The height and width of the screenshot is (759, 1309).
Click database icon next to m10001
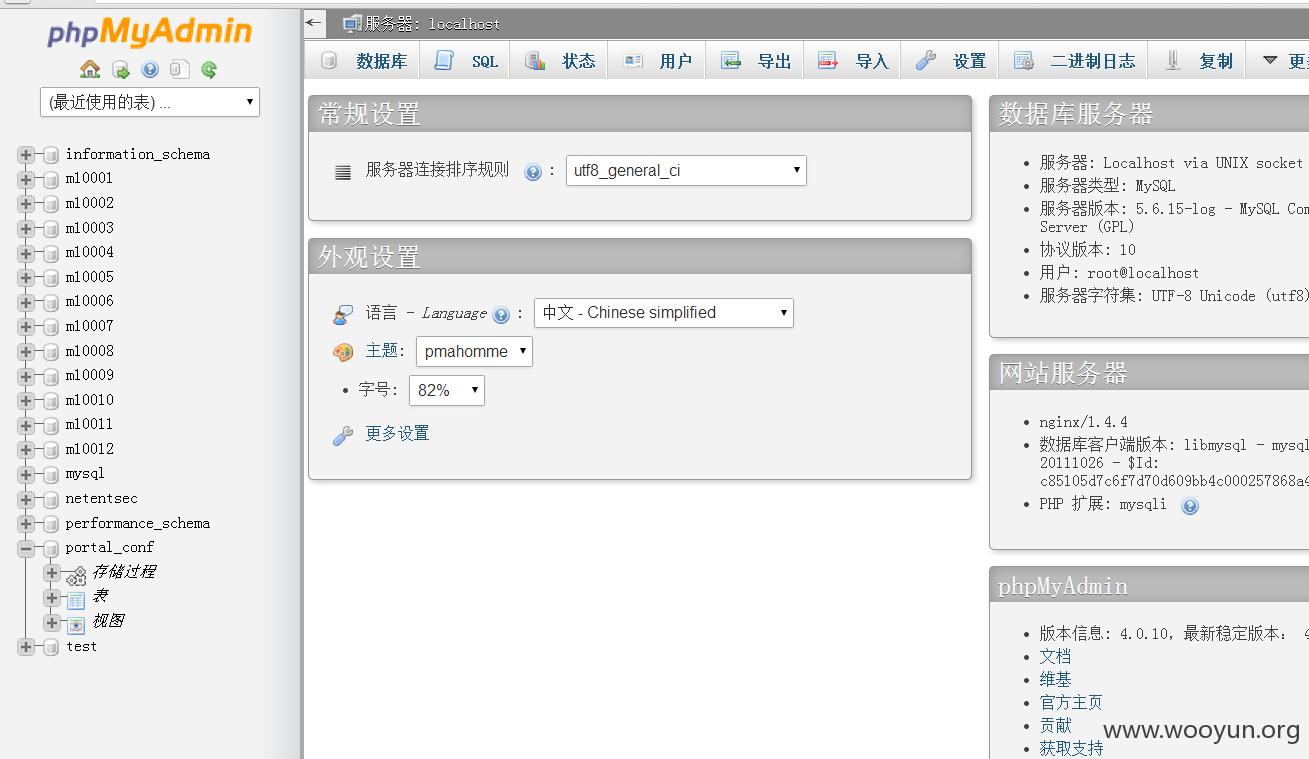point(51,179)
